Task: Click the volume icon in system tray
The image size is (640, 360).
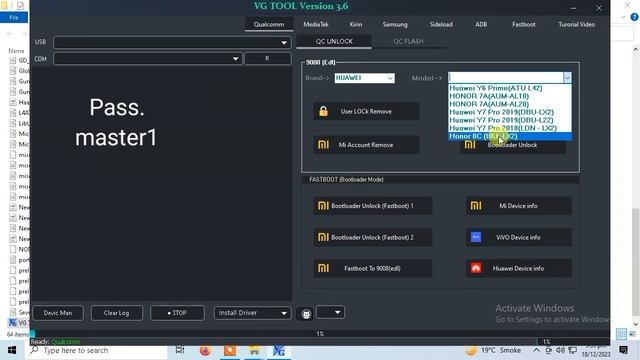Action: click(x=560, y=350)
